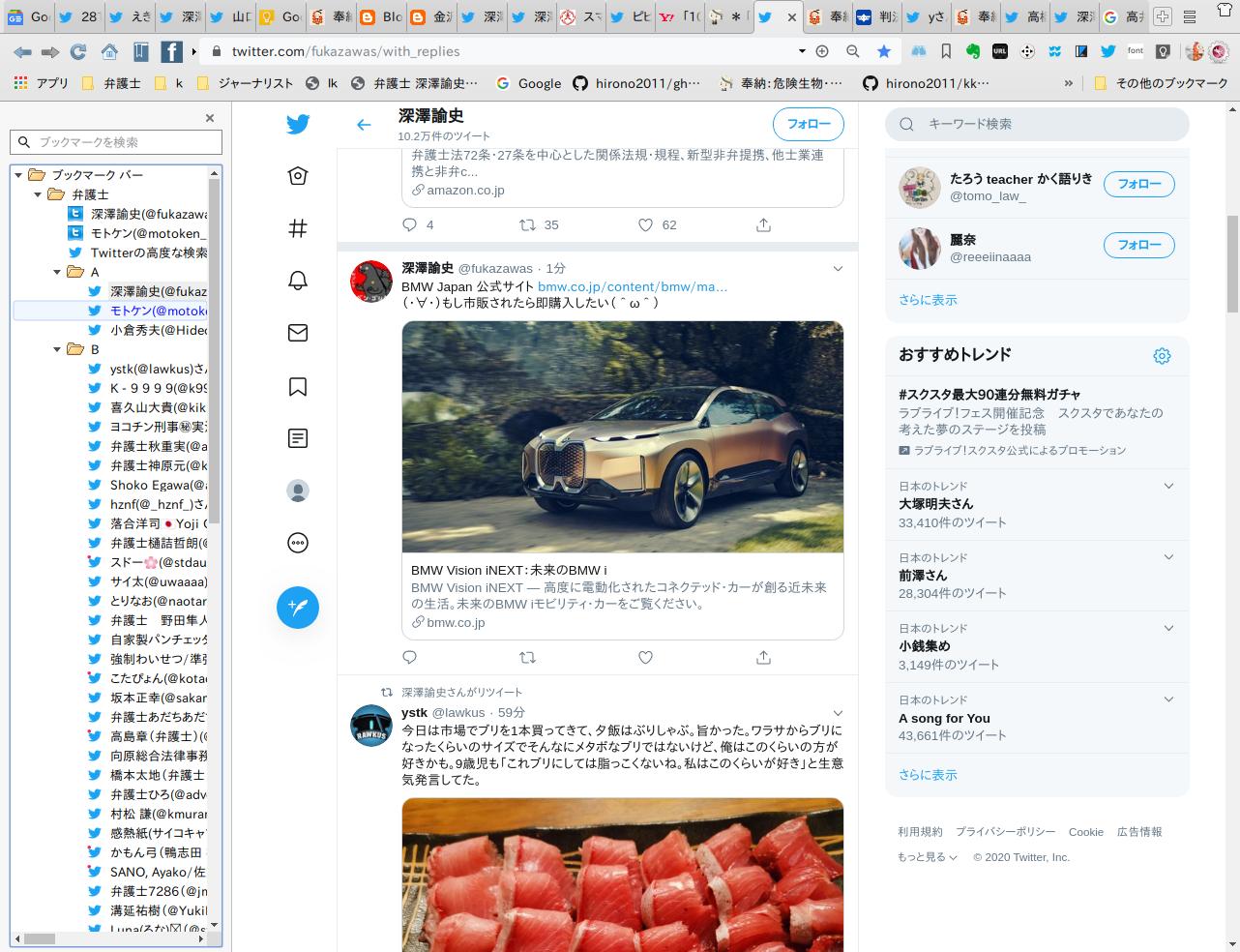Open その他のブックマーク folder
1240x952 pixels.
tap(1161, 83)
